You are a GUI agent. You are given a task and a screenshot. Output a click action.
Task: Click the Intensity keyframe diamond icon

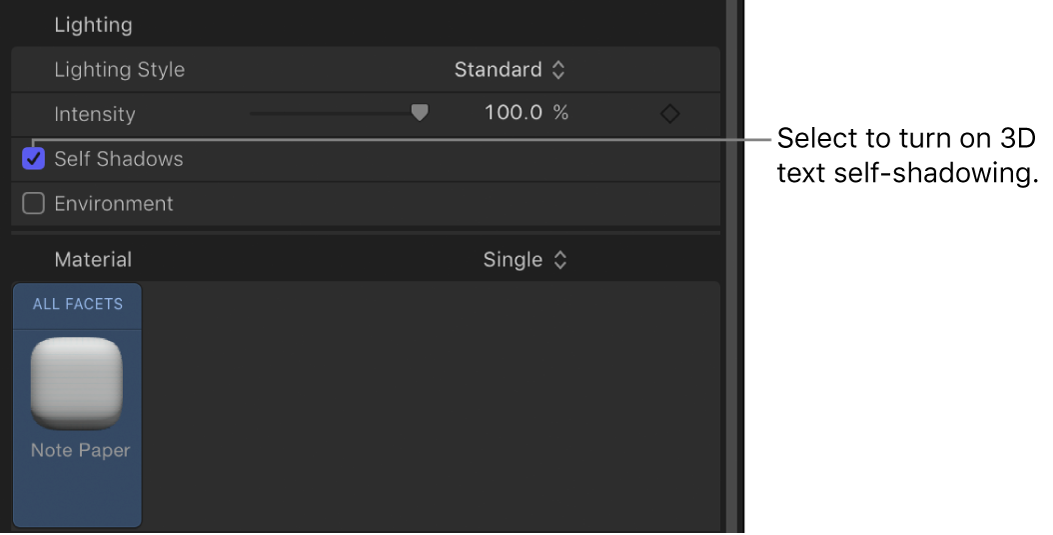click(670, 114)
